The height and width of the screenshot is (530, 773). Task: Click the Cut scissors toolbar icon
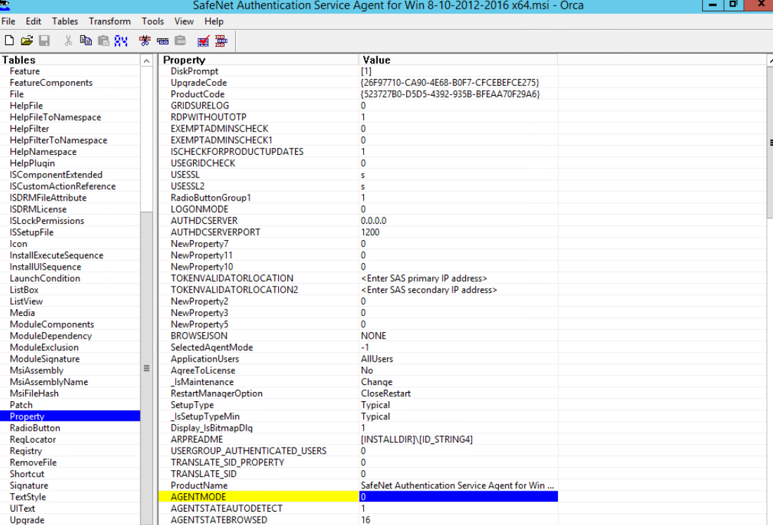click(68, 40)
